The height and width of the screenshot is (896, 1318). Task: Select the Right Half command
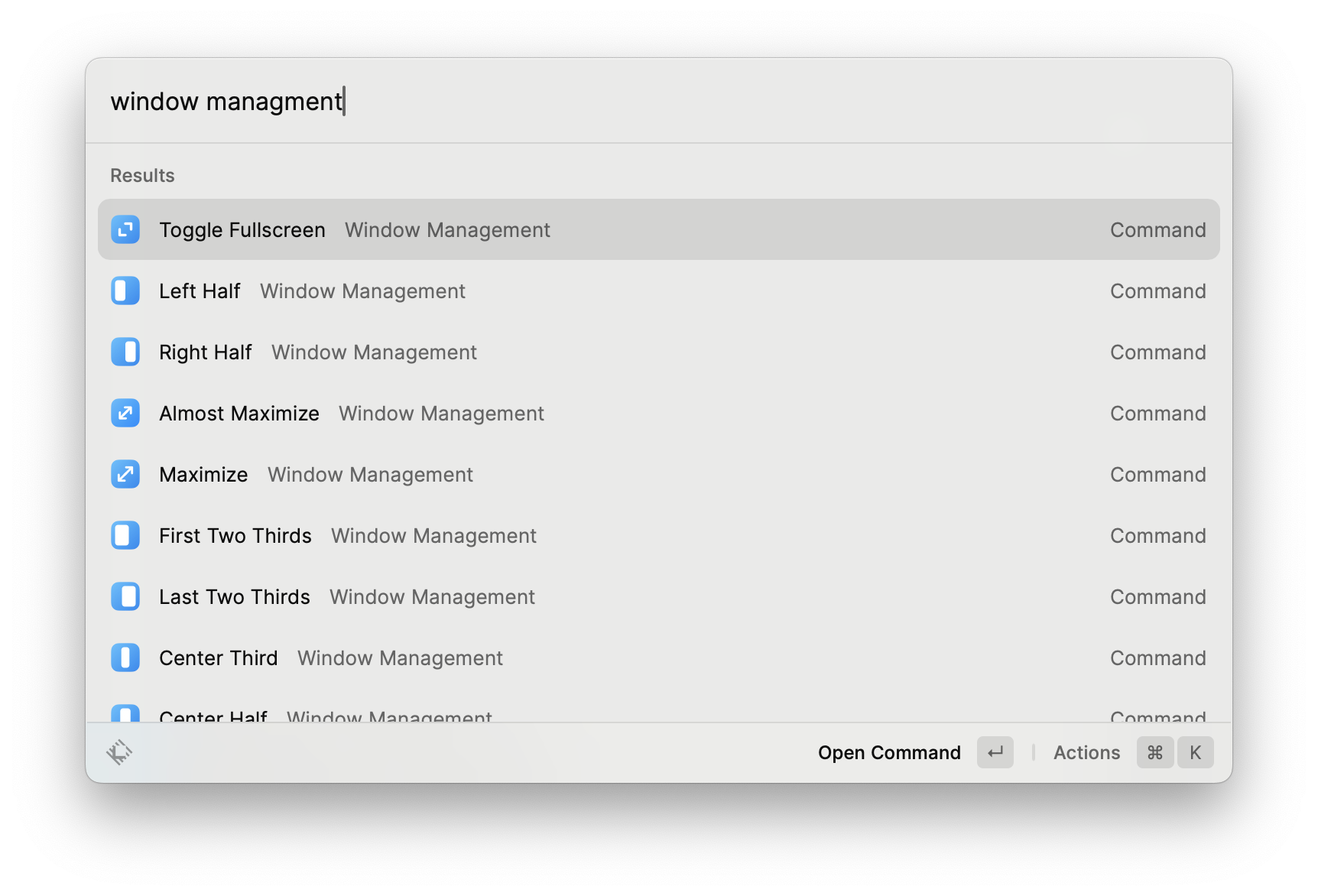tap(657, 352)
